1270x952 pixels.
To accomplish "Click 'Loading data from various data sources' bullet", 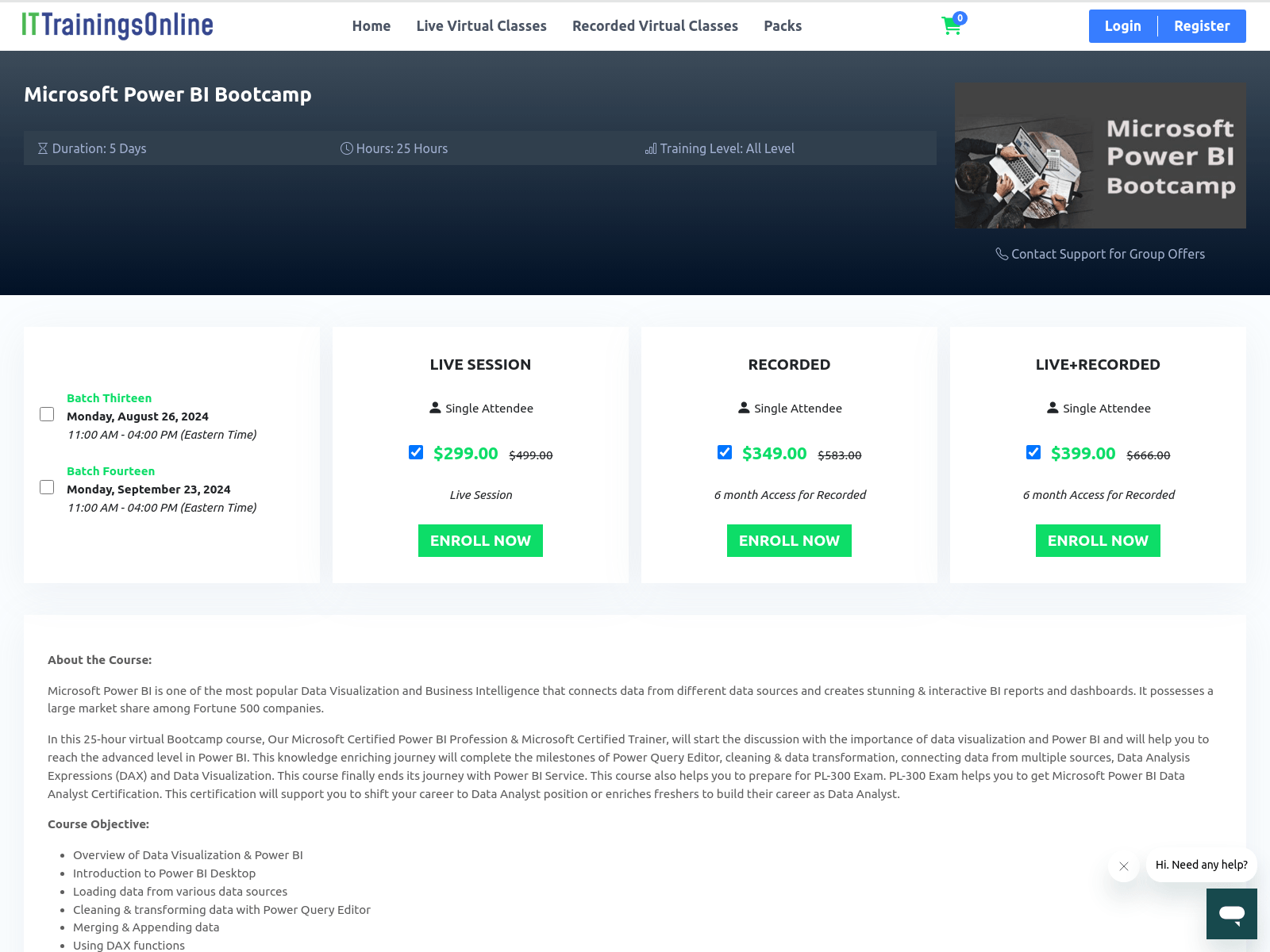I will tap(180, 892).
